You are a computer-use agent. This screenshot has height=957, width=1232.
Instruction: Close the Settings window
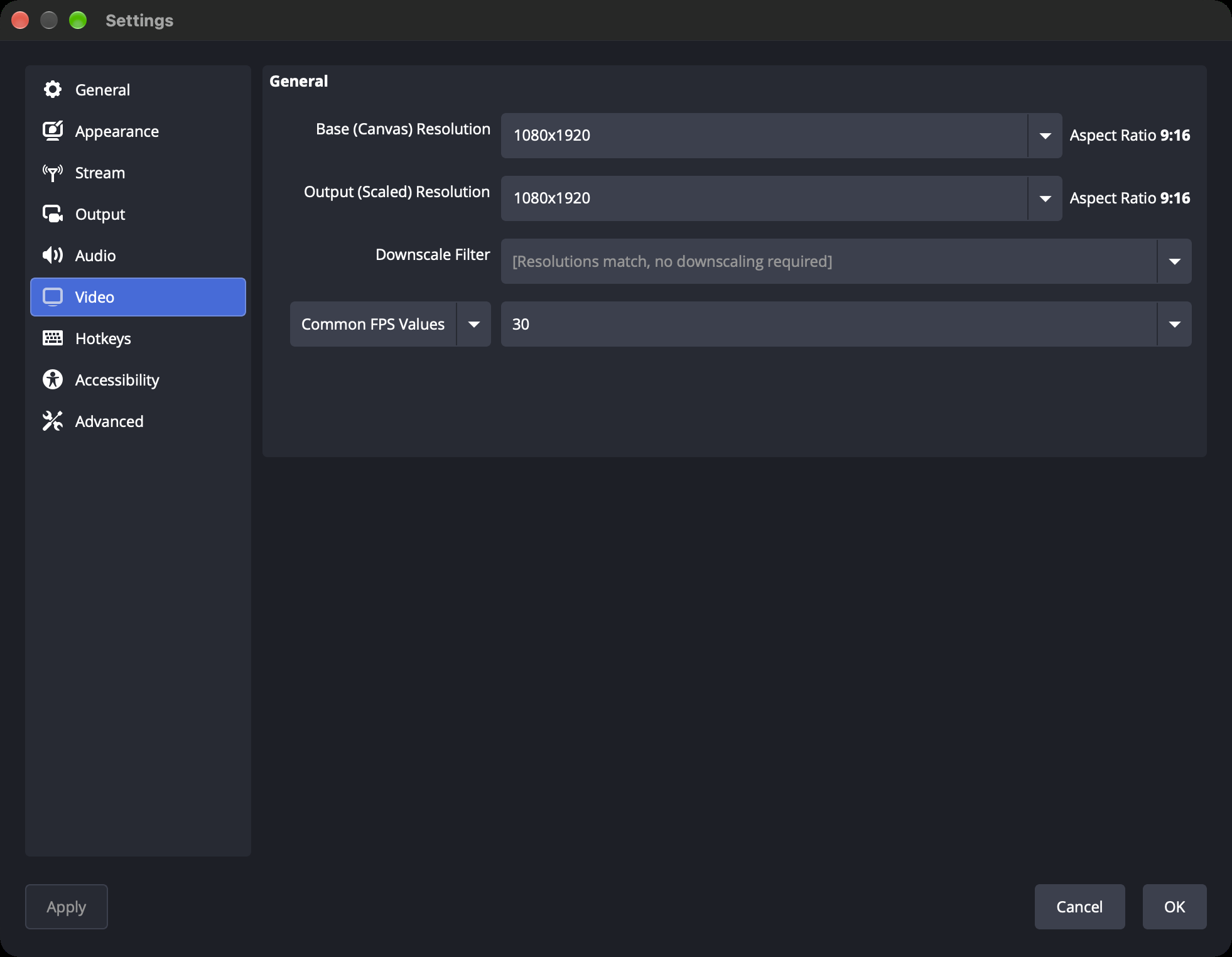[20, 20]
